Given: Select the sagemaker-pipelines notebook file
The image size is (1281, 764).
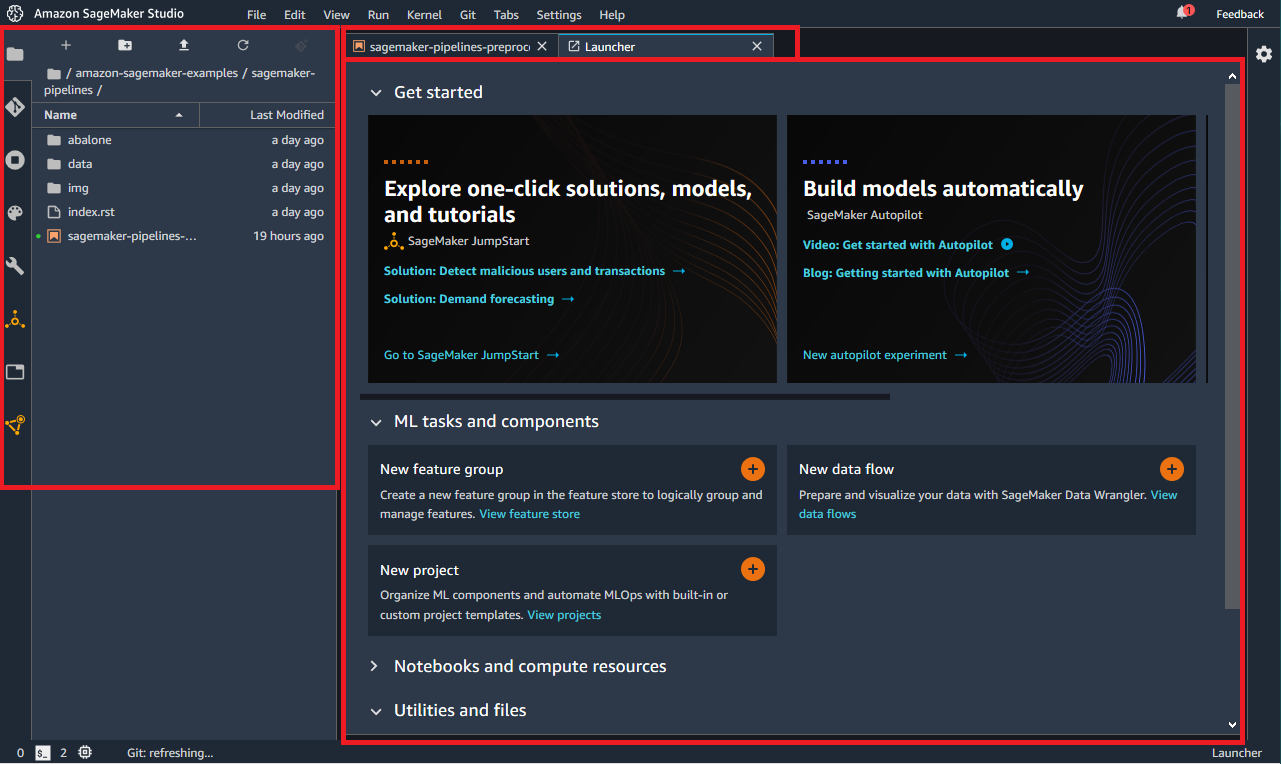Looking at the screenshot, I should 184,236.
